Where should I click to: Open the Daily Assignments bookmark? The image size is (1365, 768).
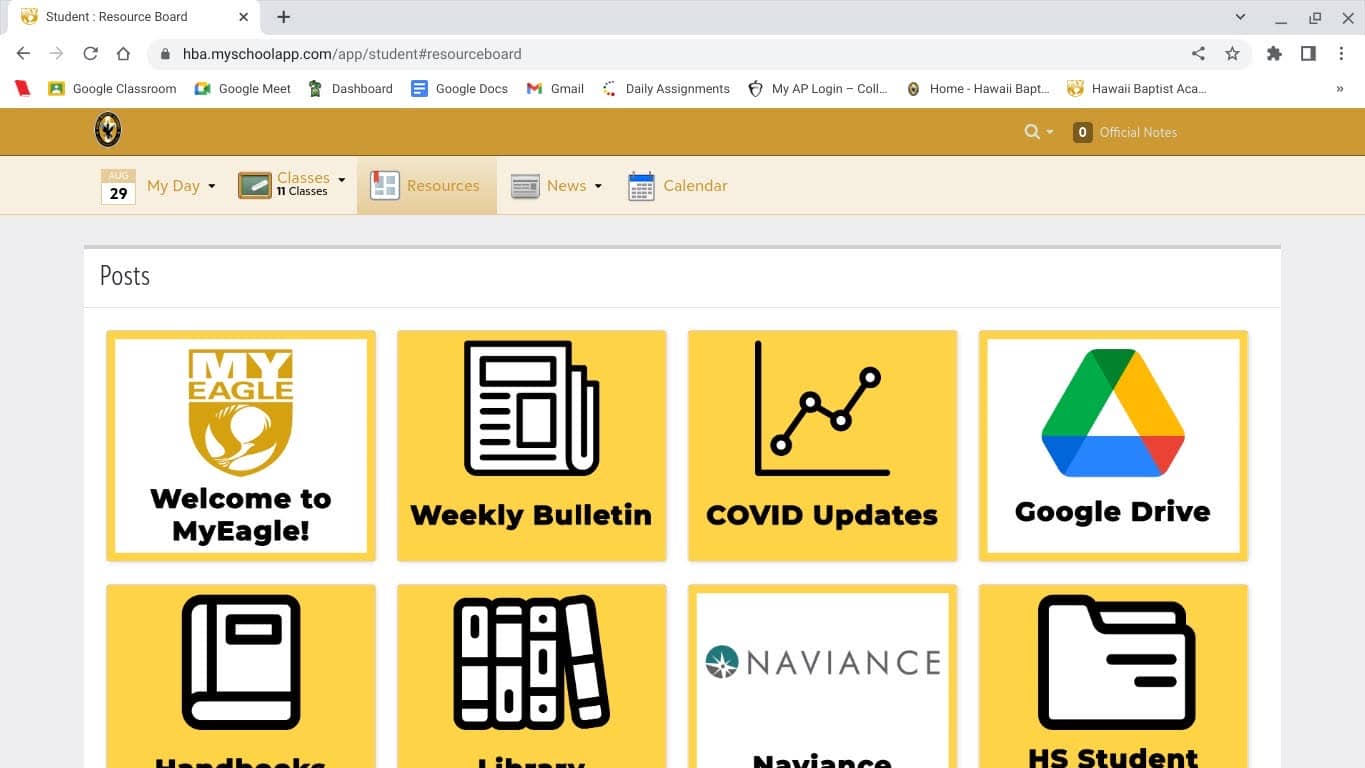(x=666, y=89)
